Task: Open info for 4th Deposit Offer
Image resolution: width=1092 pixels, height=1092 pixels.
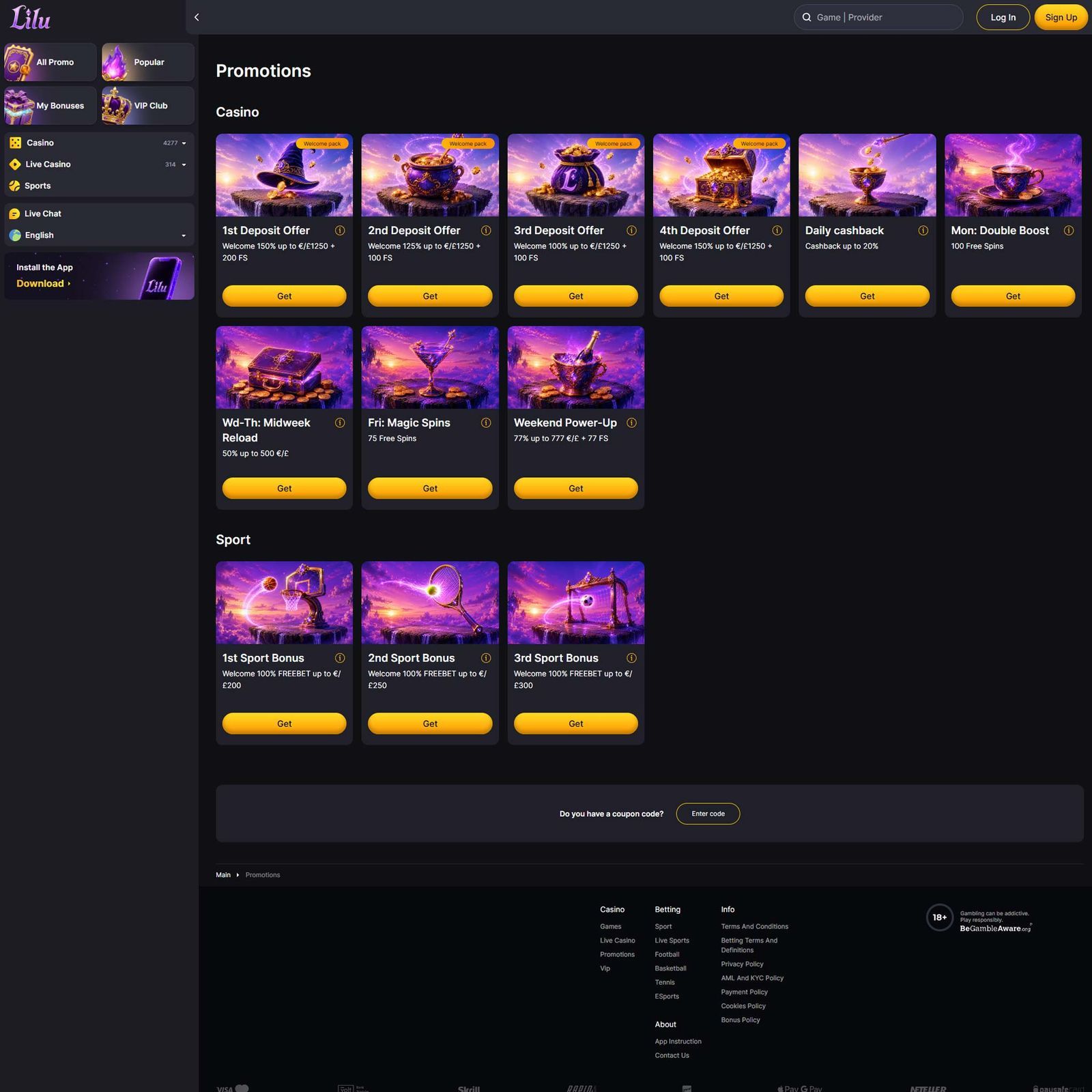Action: point(777,231)
